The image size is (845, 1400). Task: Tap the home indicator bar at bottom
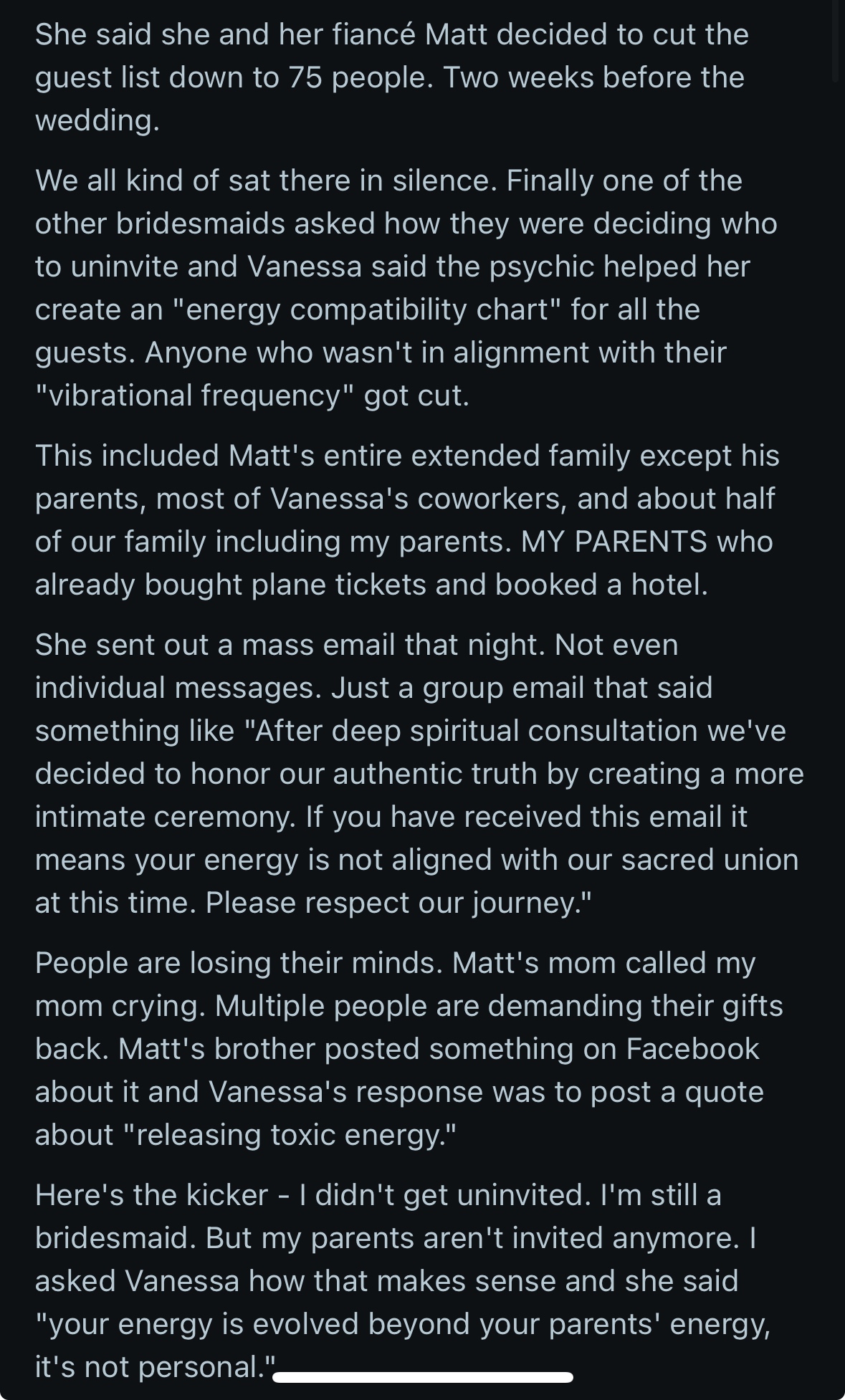point(423,1377)
